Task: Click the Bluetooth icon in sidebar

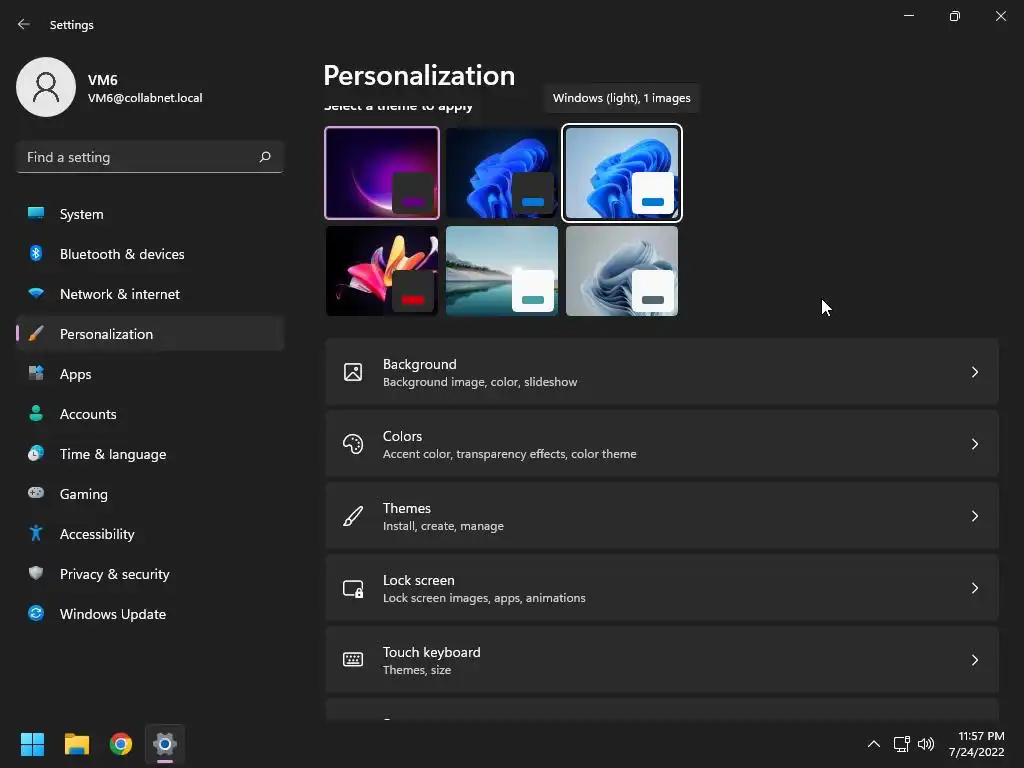Action: (36, 253)
